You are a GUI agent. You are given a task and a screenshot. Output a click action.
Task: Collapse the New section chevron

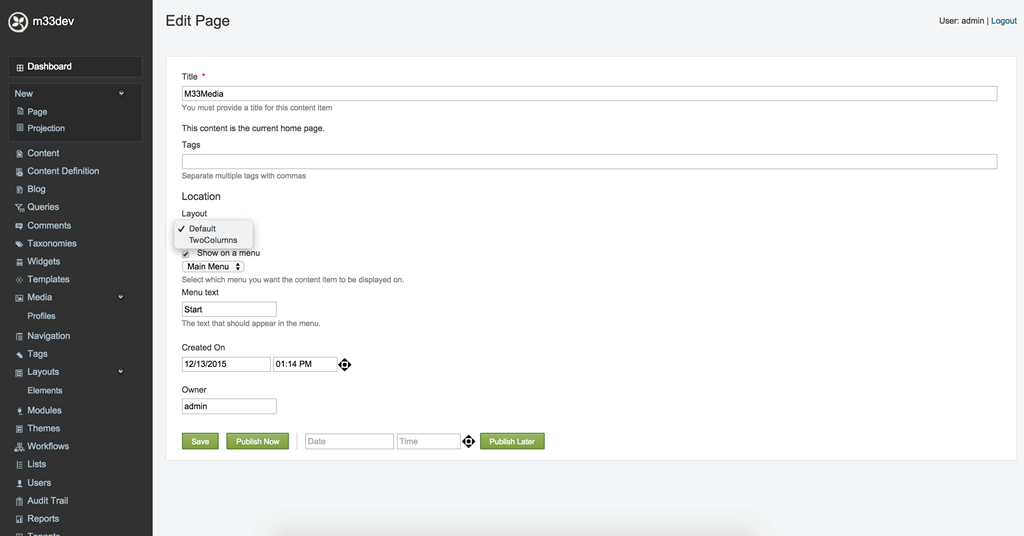121,94
